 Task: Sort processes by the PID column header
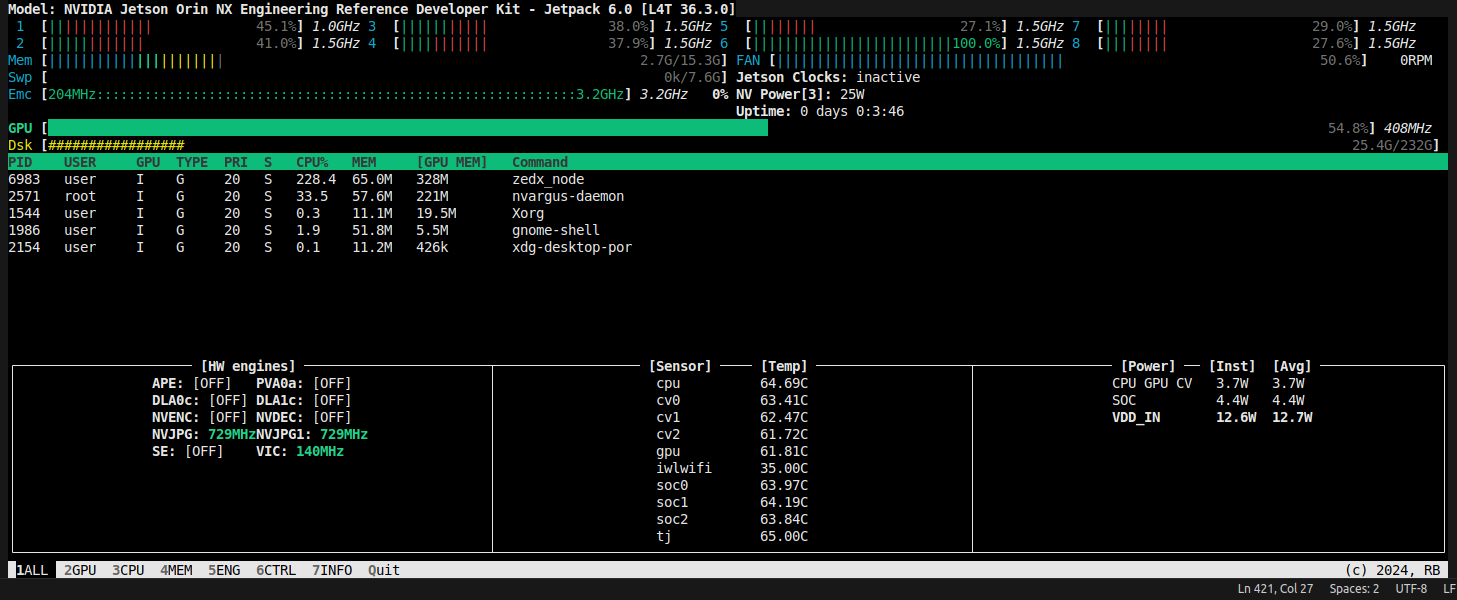coord(20,162)
